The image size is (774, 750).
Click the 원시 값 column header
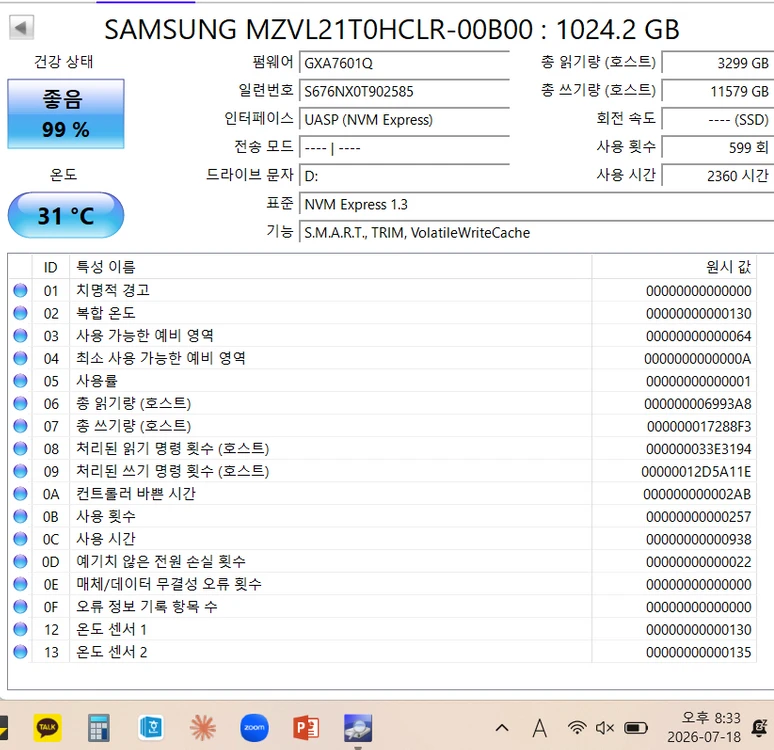click(x=674, y=267)
